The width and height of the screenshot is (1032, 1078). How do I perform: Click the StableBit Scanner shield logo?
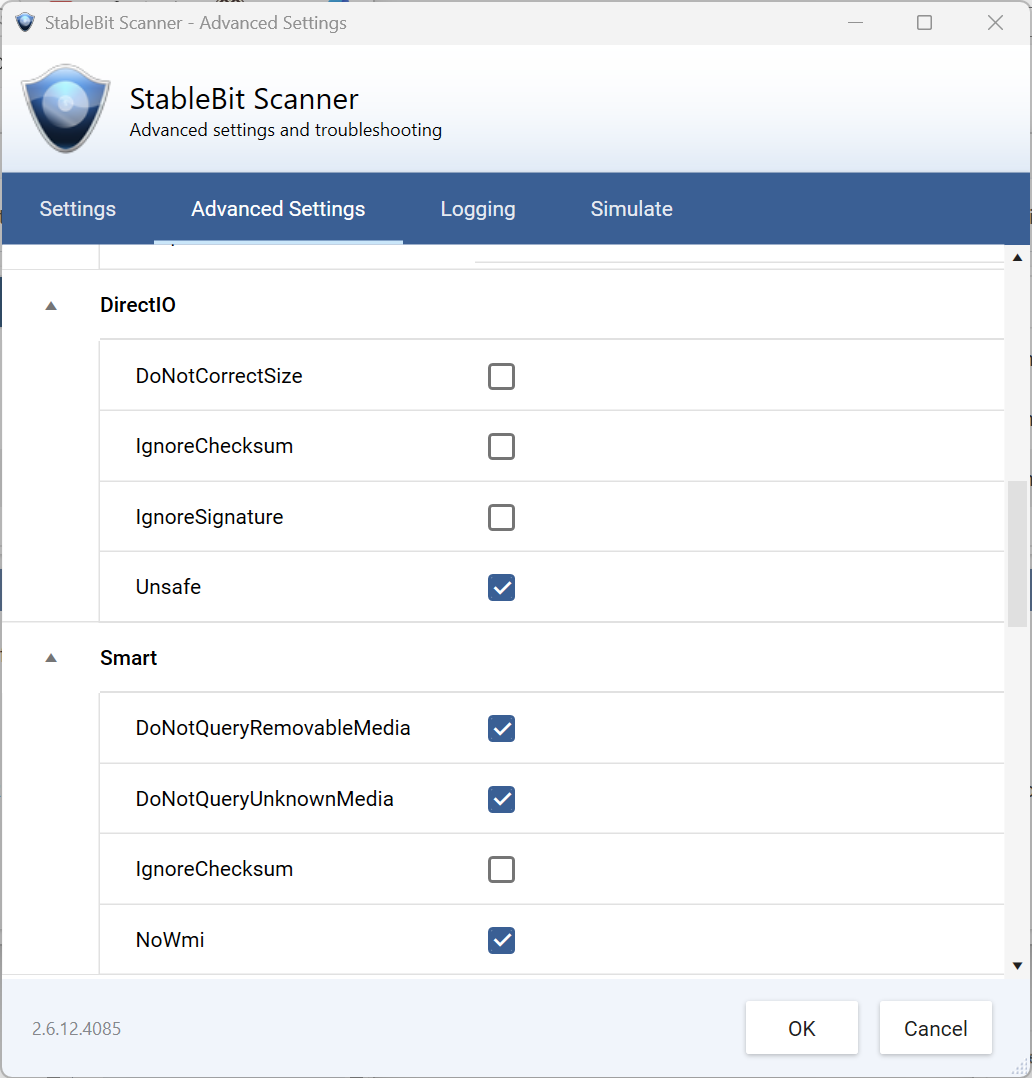click(x=65, y=108)
